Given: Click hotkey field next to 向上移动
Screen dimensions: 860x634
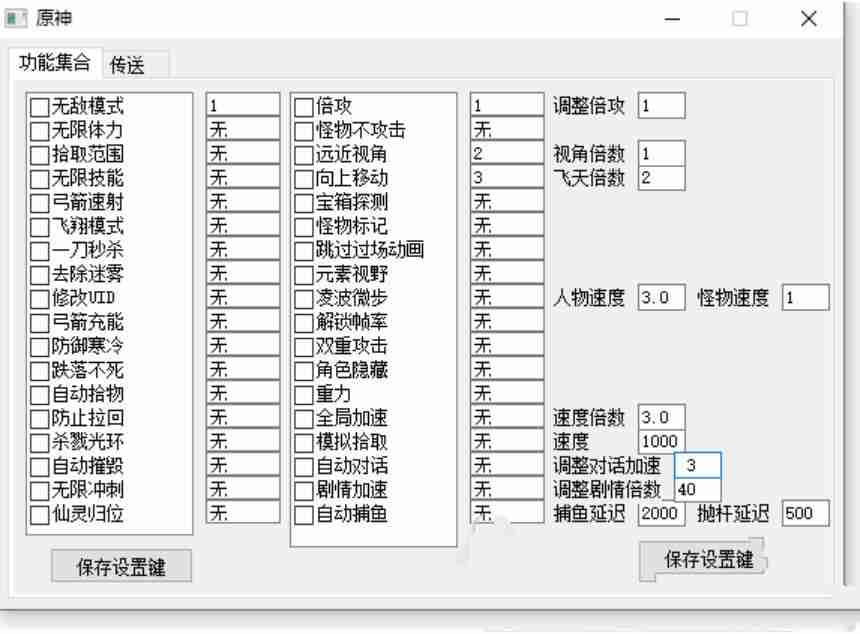Looking at the screenshot, I should (507, 178).
